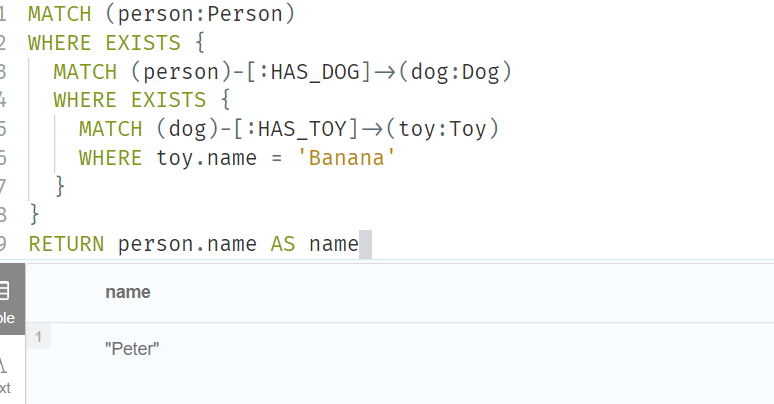Click the AS keyword on last line
Image resolution: width=774 pixels, height=404 pixels.
tap(283, 244)
